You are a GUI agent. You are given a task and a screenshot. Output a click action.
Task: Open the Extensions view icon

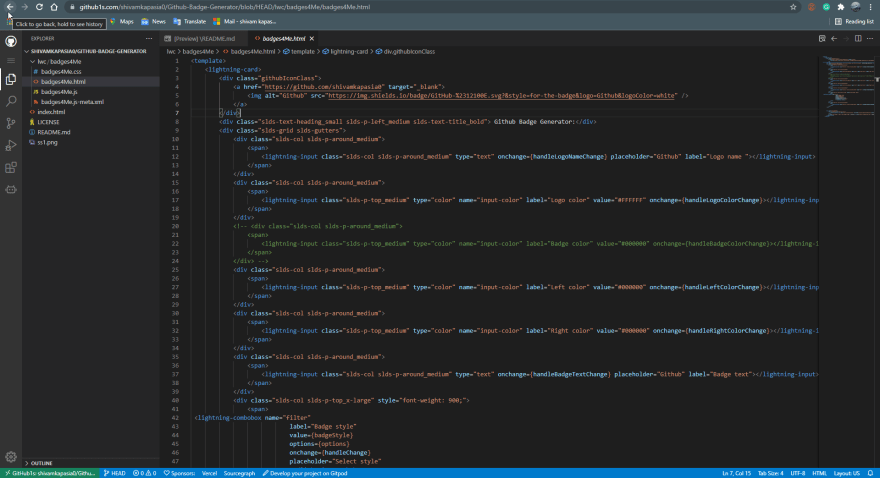pyautogui.click(x=11, y=168)
